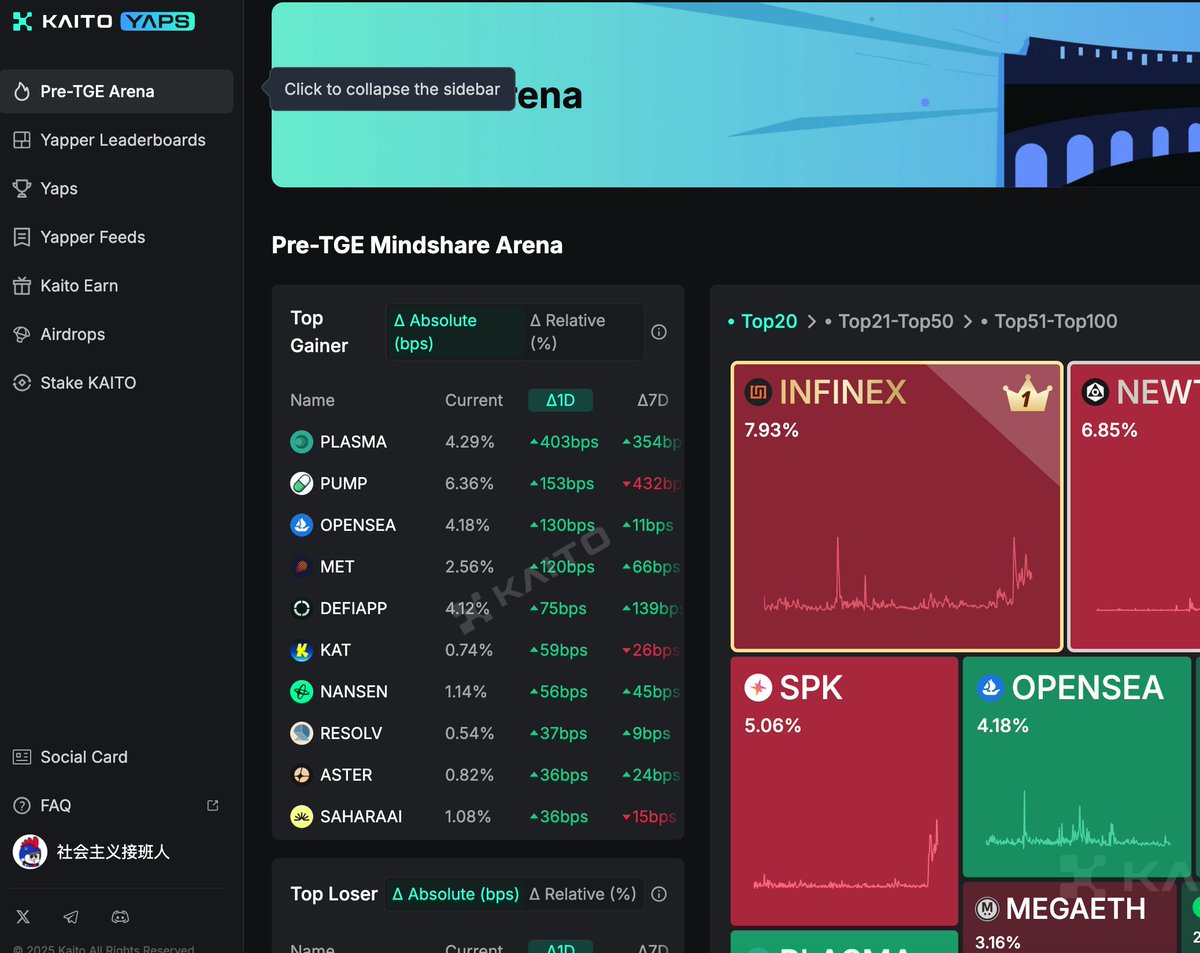Click the Social Card icon
Viewport: 1200px width, 953px height.
click(22, 757)
